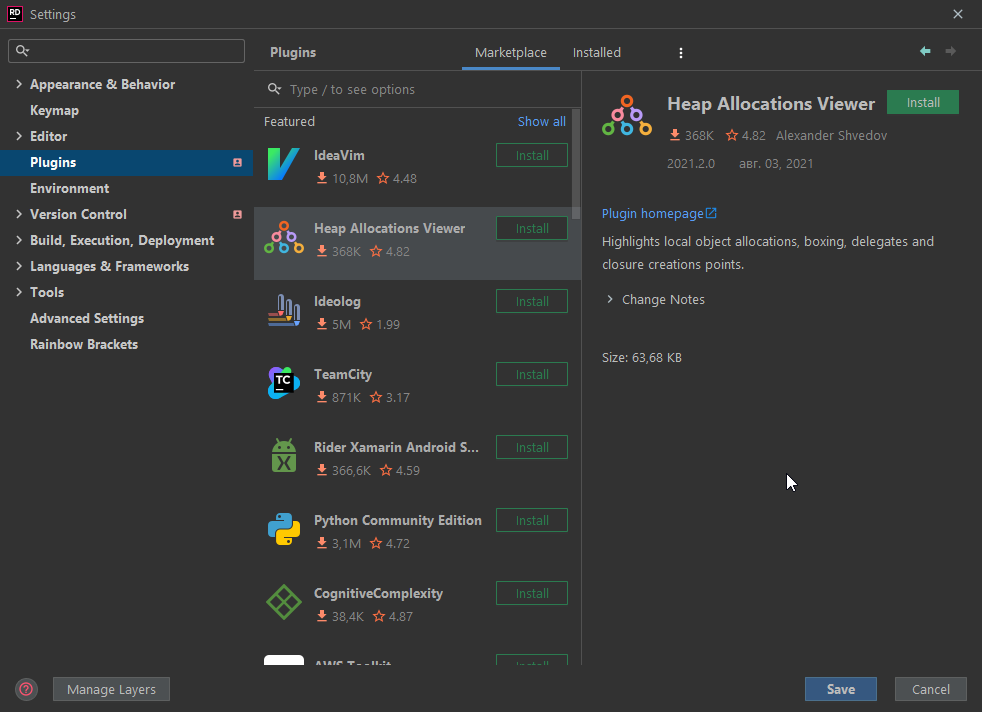Click Show all featured plugins link
This screenshot has width=982, height=712.
click(x=541, y=121)
